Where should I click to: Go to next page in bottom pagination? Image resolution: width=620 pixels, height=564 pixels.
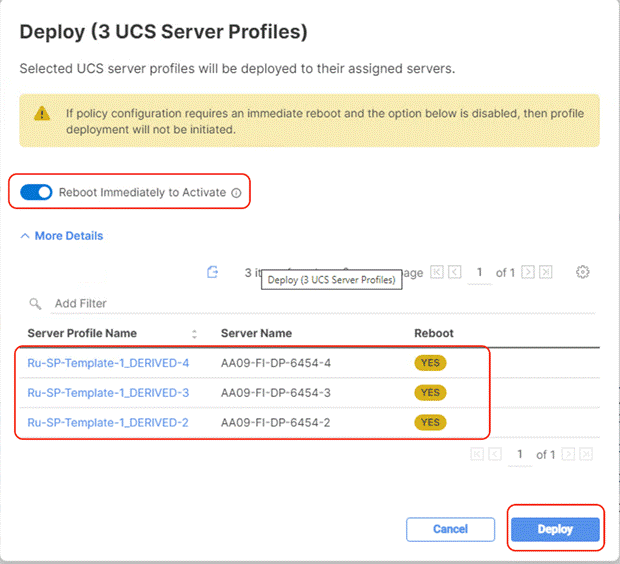point(568,455)
